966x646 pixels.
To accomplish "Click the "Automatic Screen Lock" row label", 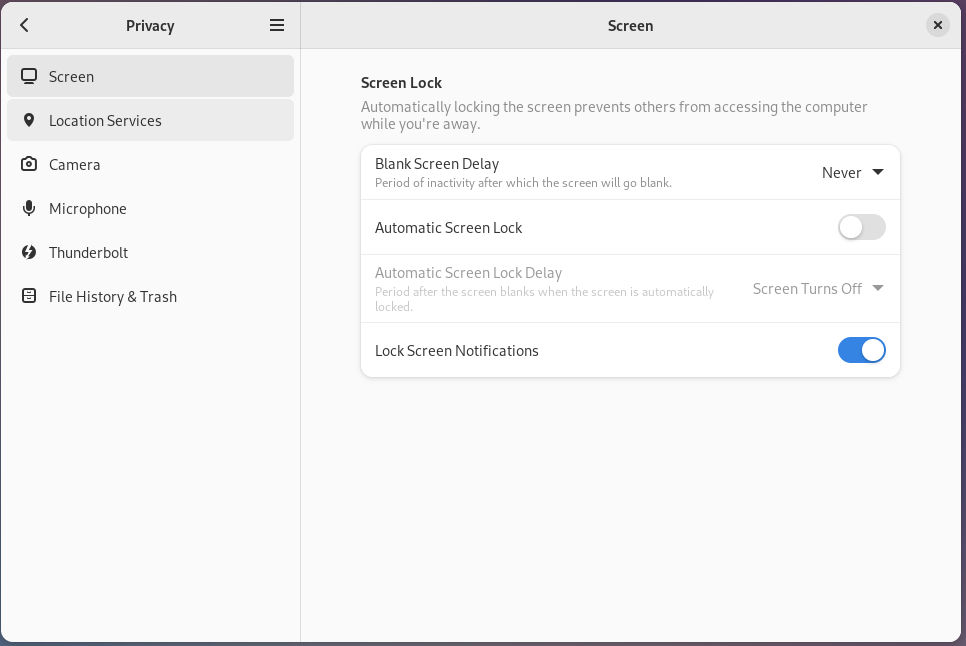I will tap(449, 228).
